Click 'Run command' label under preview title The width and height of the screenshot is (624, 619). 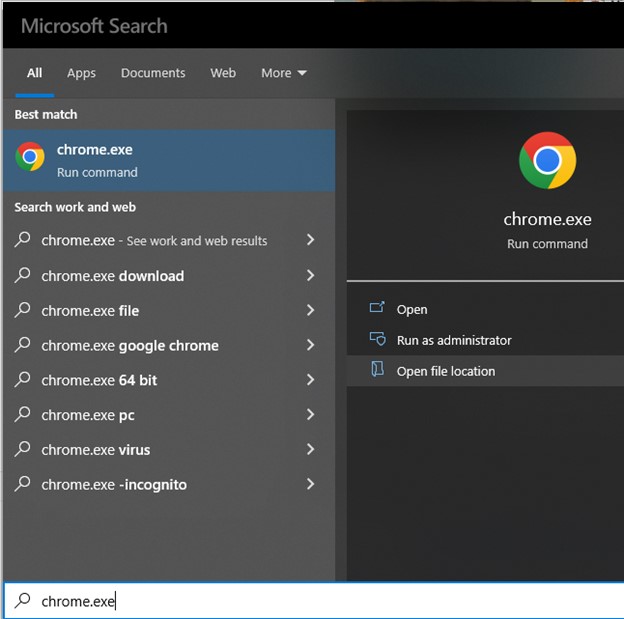click(547, 243)
